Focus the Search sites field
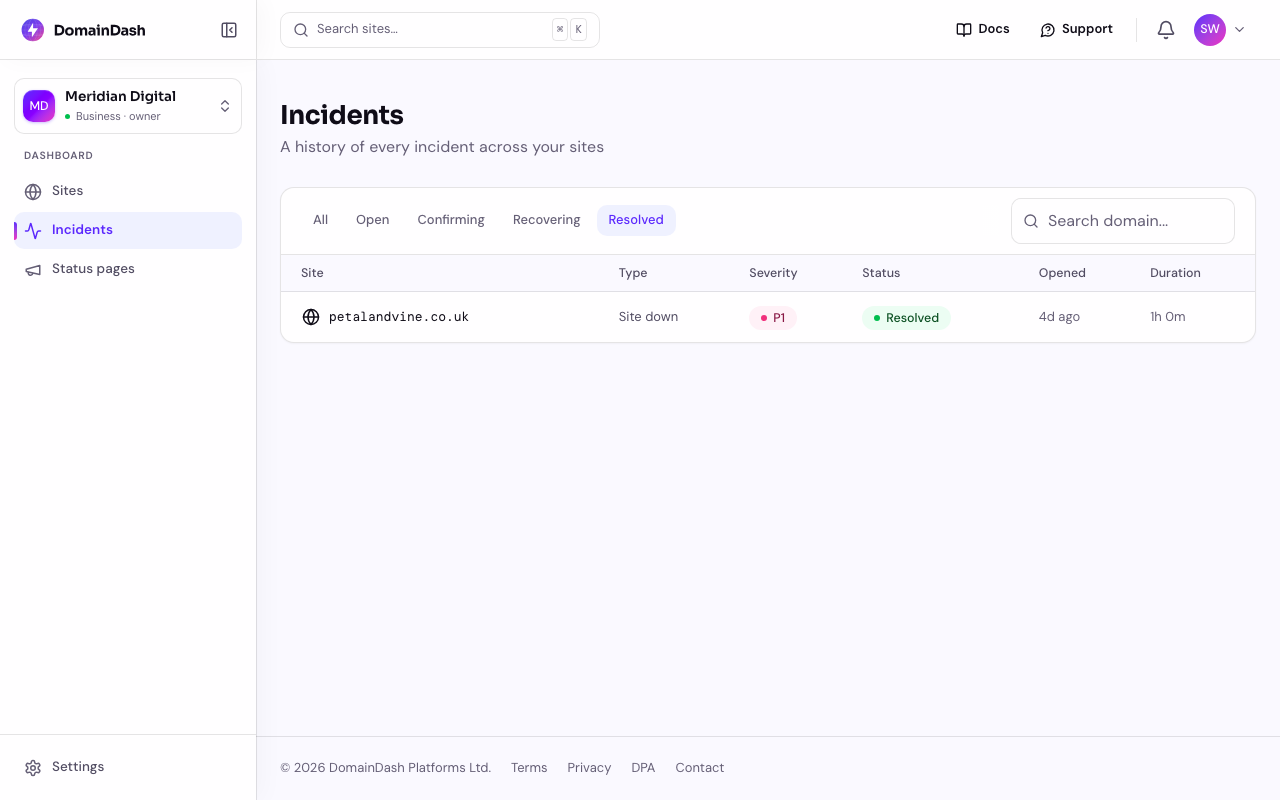The width and height of the screenshot is (1280, 800). [x=440, y=30]
